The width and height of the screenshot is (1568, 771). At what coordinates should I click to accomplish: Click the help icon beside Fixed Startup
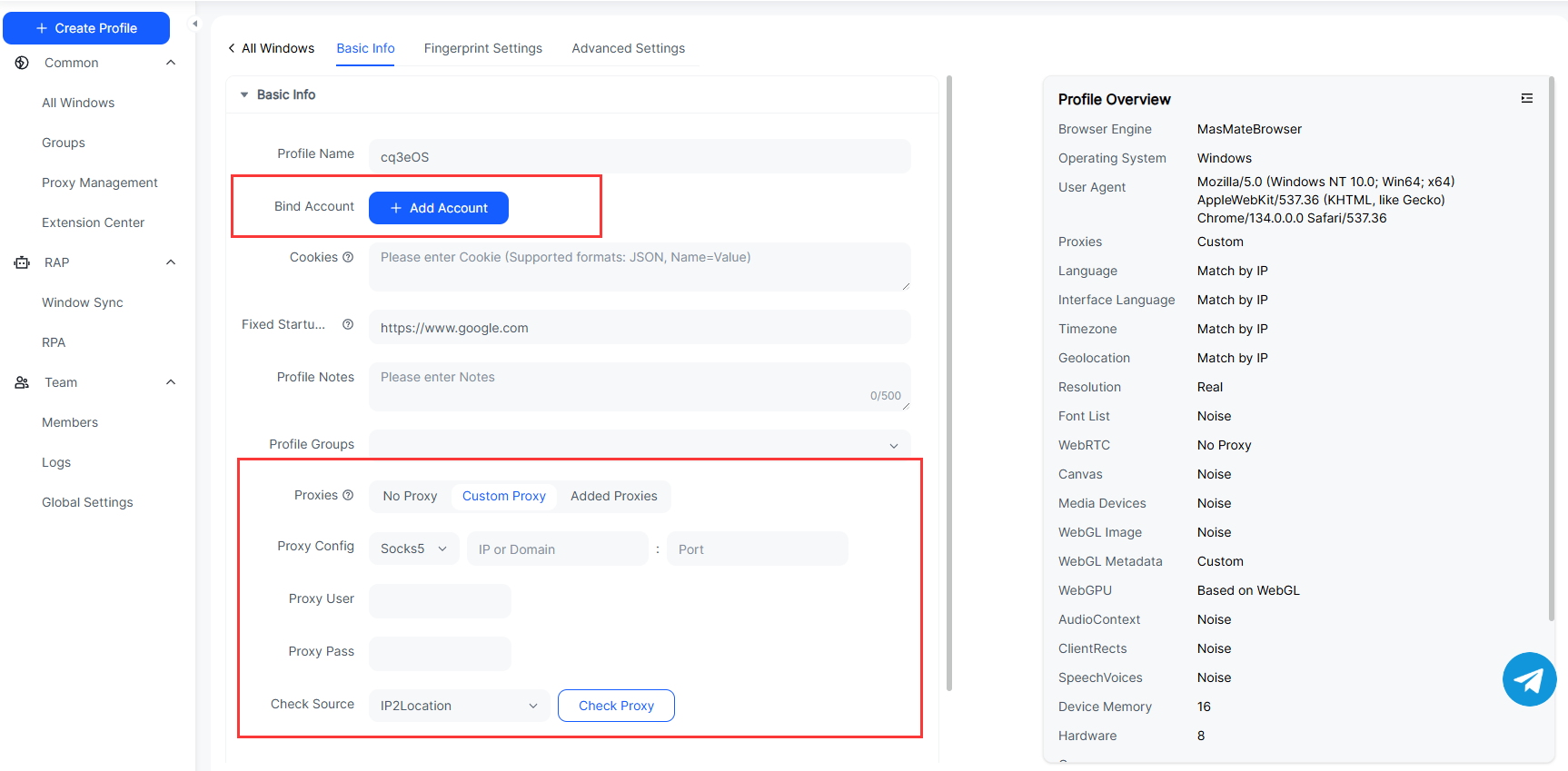tap(348, 324)
